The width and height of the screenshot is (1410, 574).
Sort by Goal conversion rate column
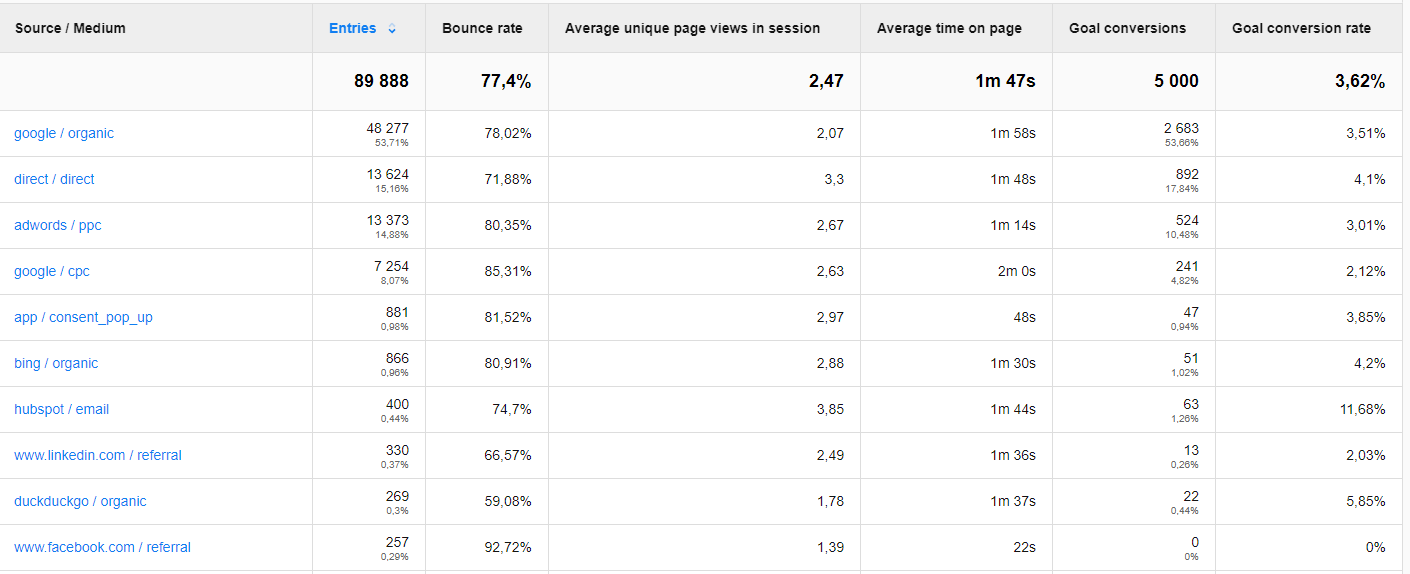click(1301, 28)
